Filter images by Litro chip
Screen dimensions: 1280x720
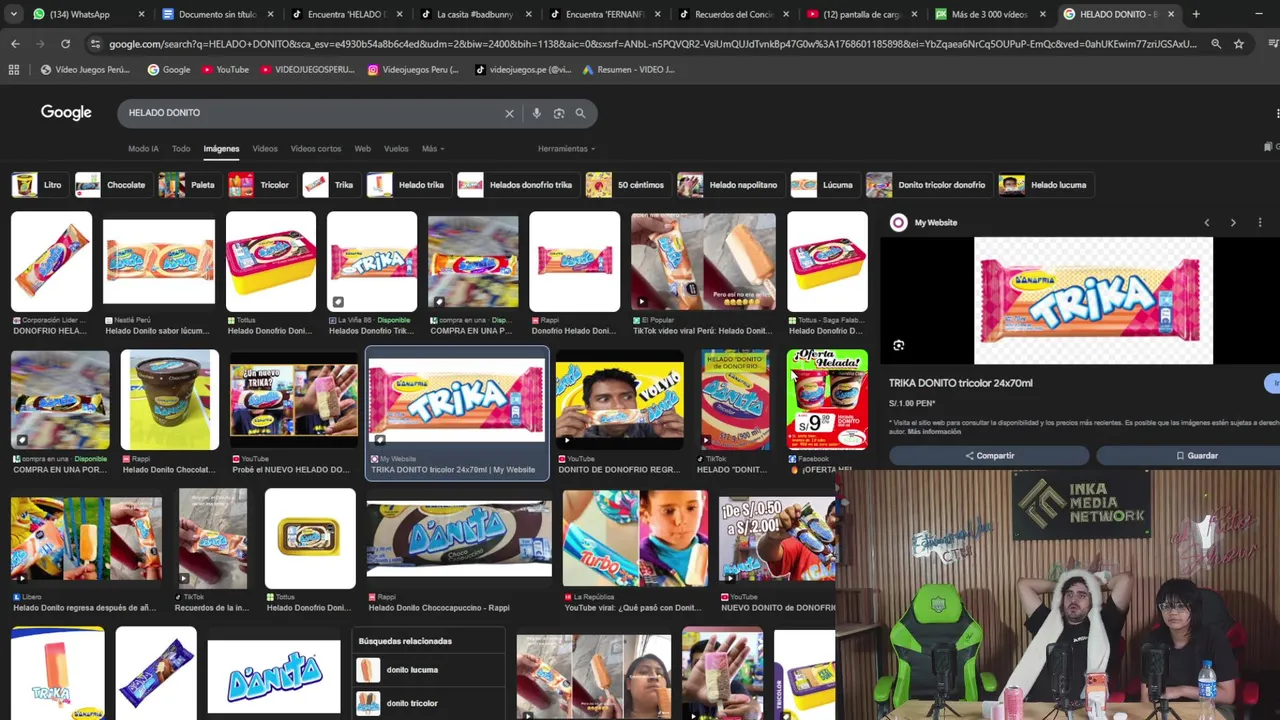pos(38,185)
